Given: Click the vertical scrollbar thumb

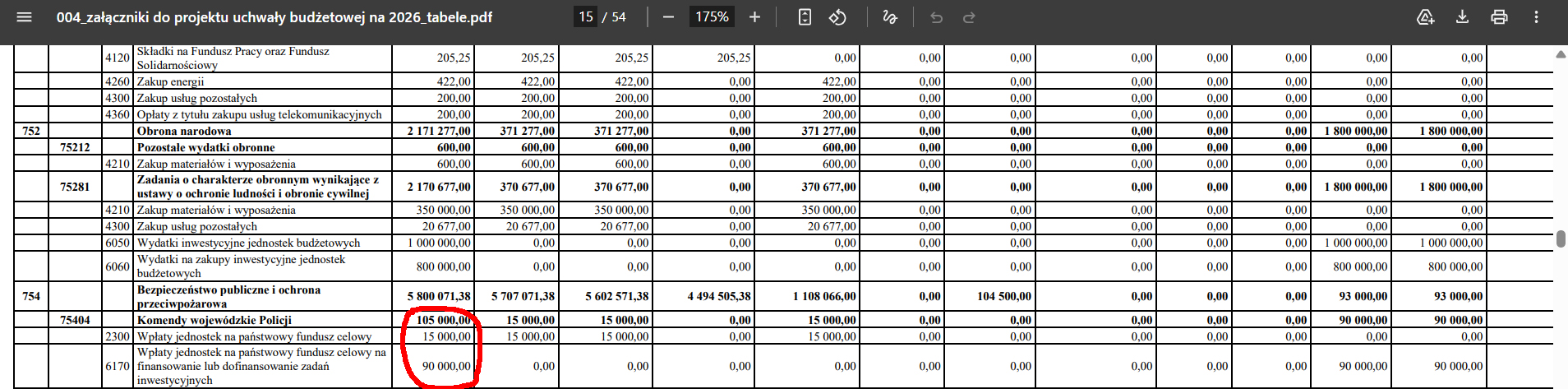Looking at the screenshot, I should pos(1561,239).
